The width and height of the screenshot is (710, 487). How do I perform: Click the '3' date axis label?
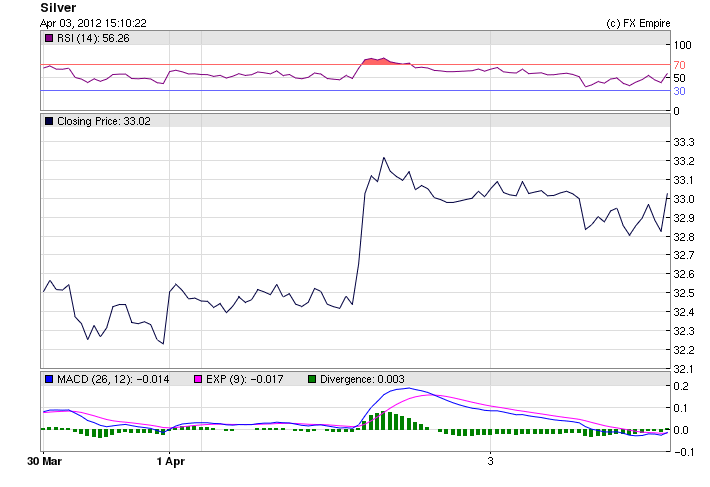tap(490, 461)
